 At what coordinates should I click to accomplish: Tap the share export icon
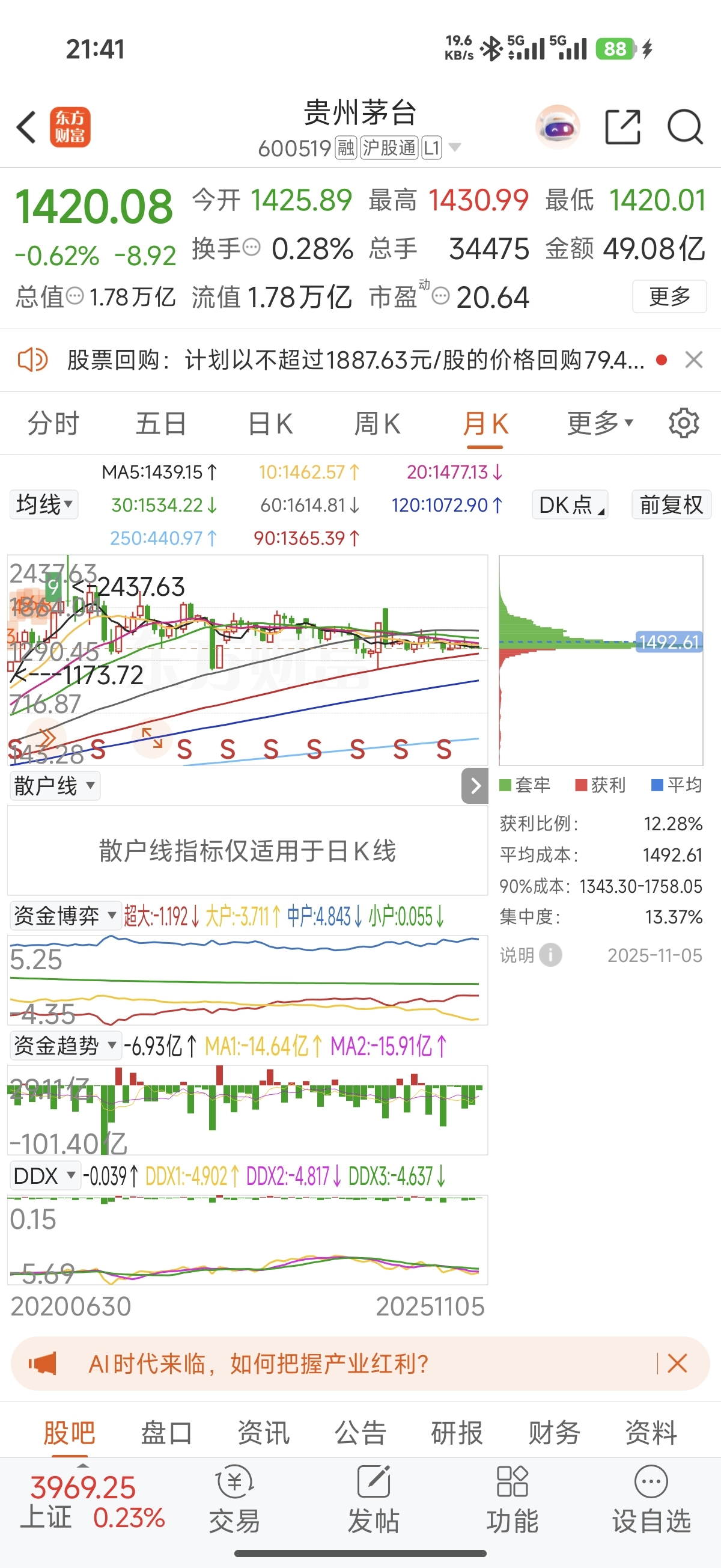click(623, 127)
